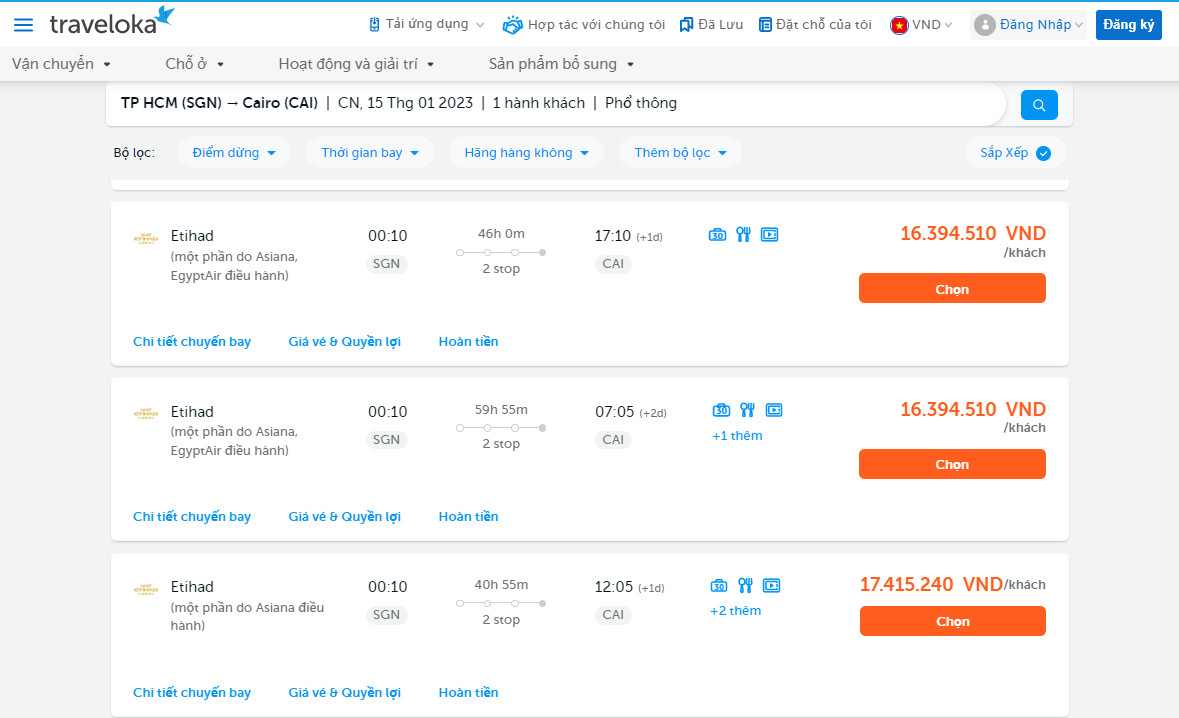Open Hoàn tiền for 59h 55m flight
This screenshot has height=718, width=1179.
click(468, 517)
